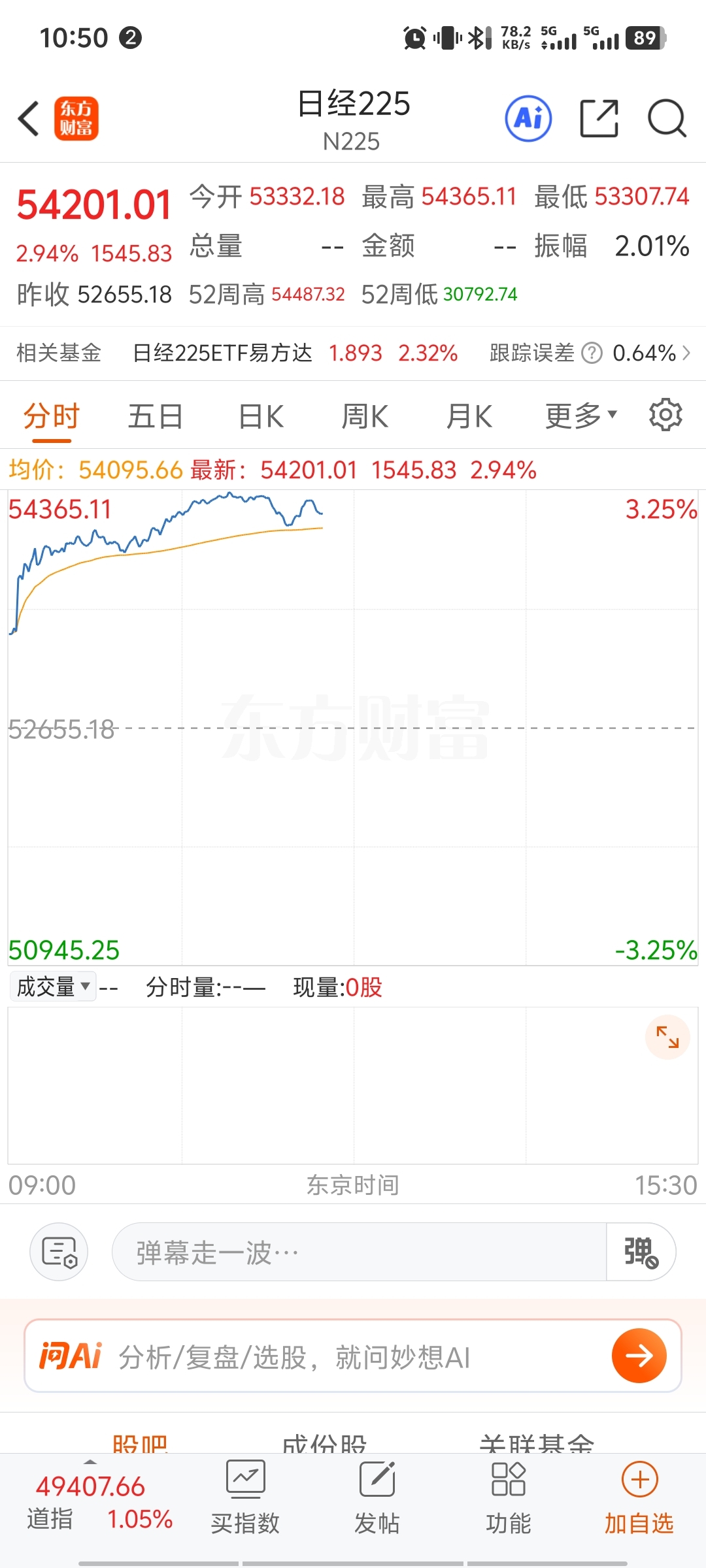Open the blue AI assistant icon
This screenshot has height=1568, width=706.
coord(528,119)
